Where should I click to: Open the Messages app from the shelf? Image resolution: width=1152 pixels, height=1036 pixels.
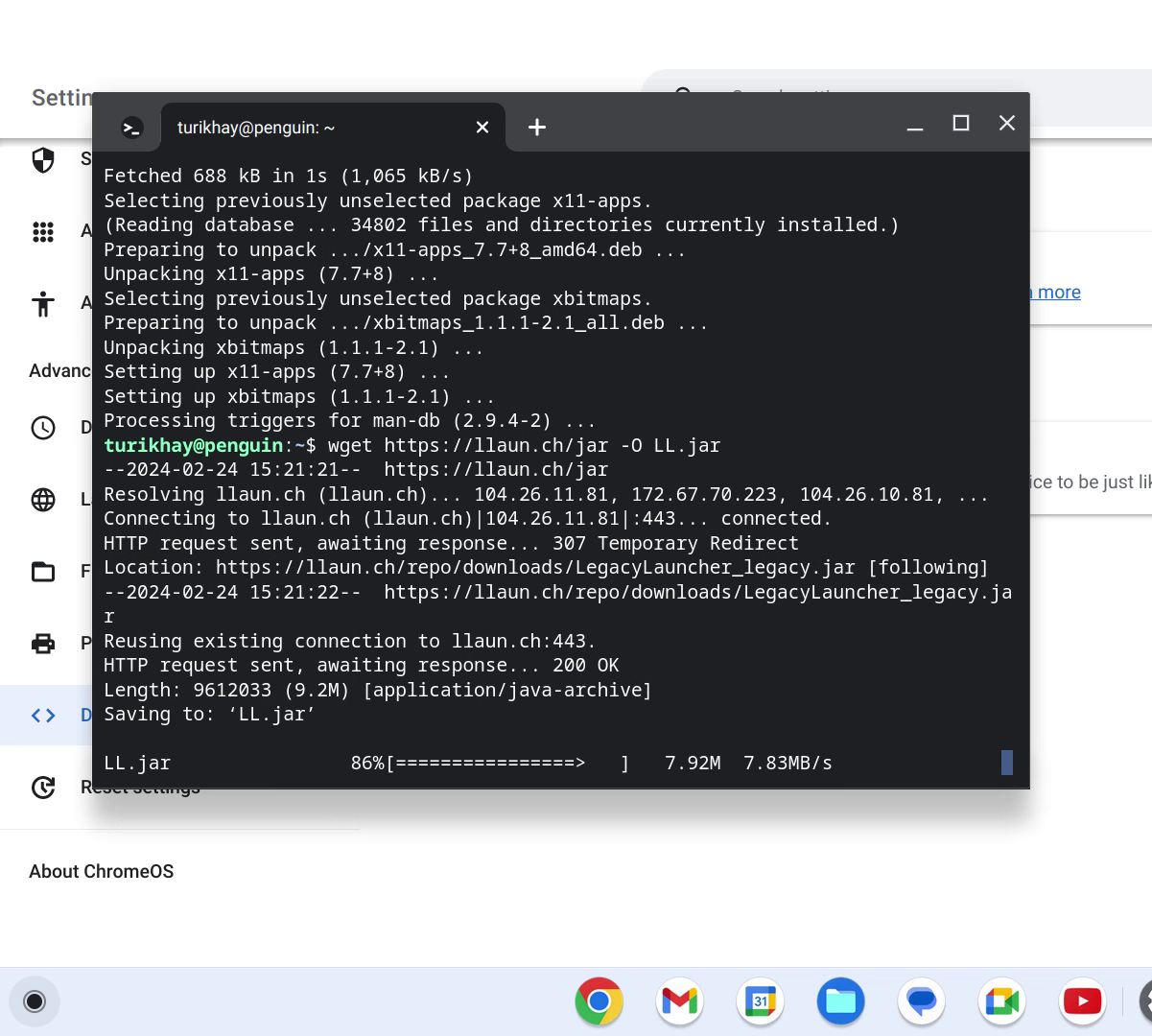[921, 1001]
